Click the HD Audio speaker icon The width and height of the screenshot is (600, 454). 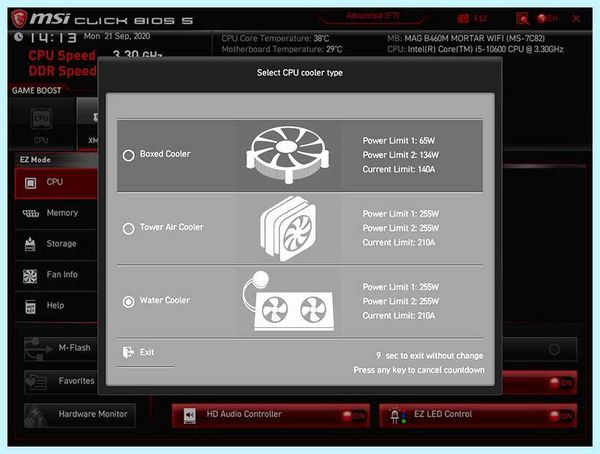coord(189,415)
